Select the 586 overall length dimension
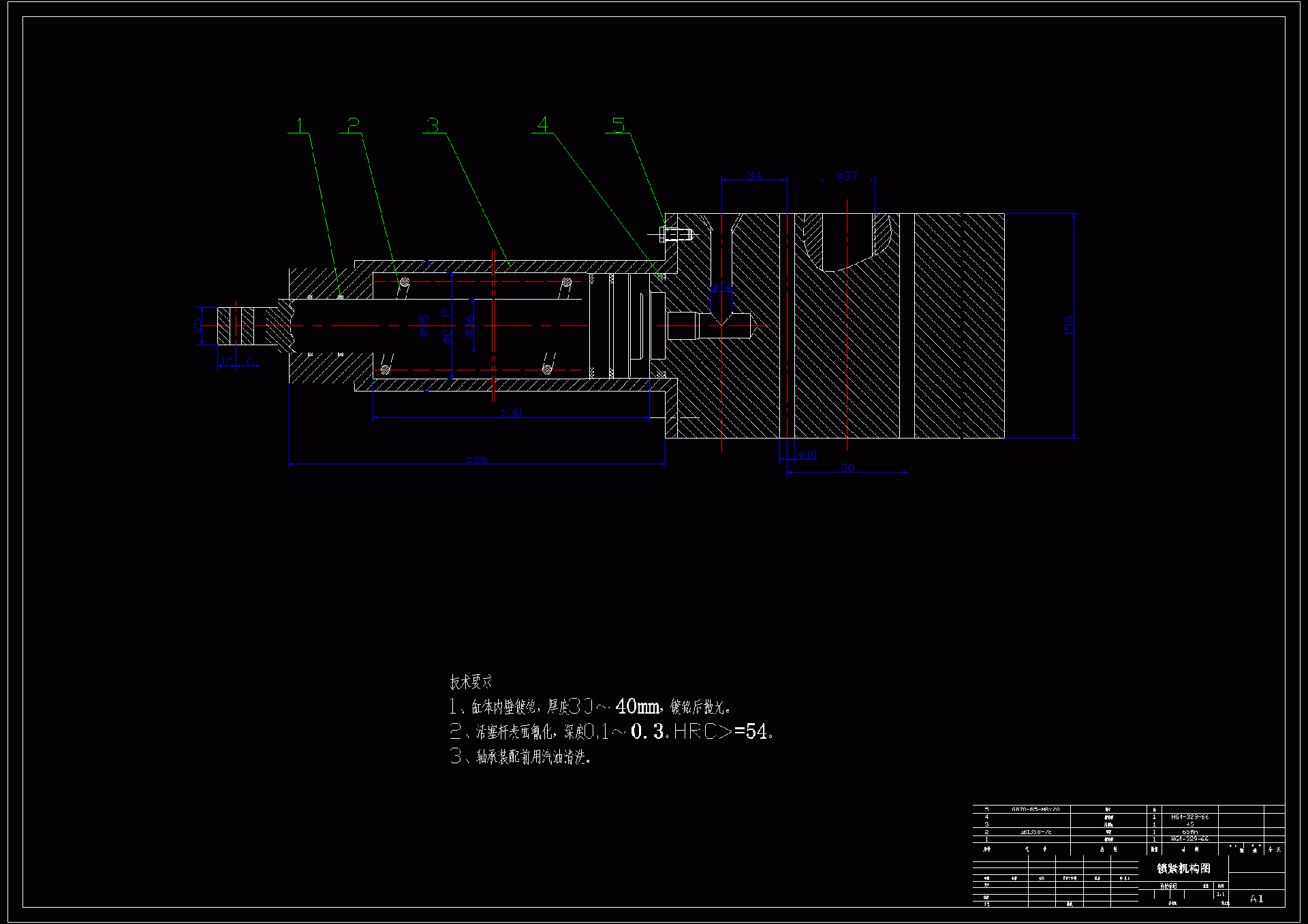1308x924 pixels. [x=477, y=460]
